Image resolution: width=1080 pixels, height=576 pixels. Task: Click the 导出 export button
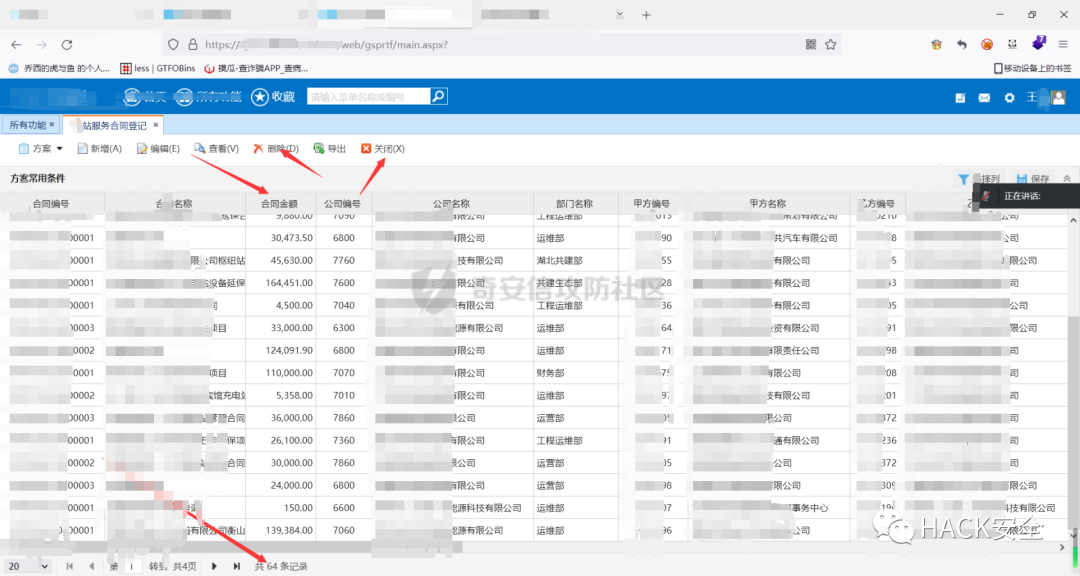[x=329, y=149]
